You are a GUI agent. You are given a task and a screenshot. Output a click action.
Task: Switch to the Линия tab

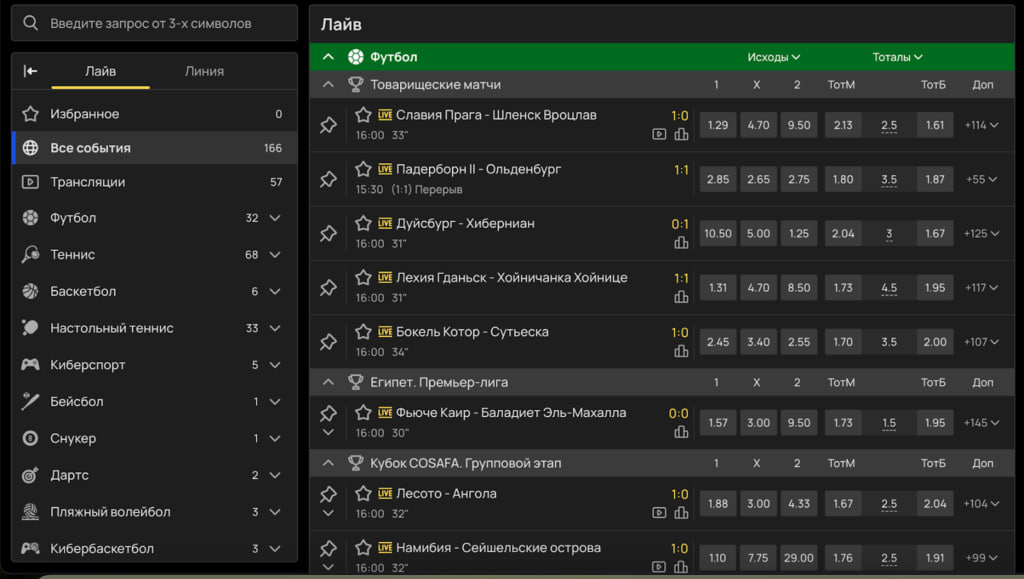204,71
